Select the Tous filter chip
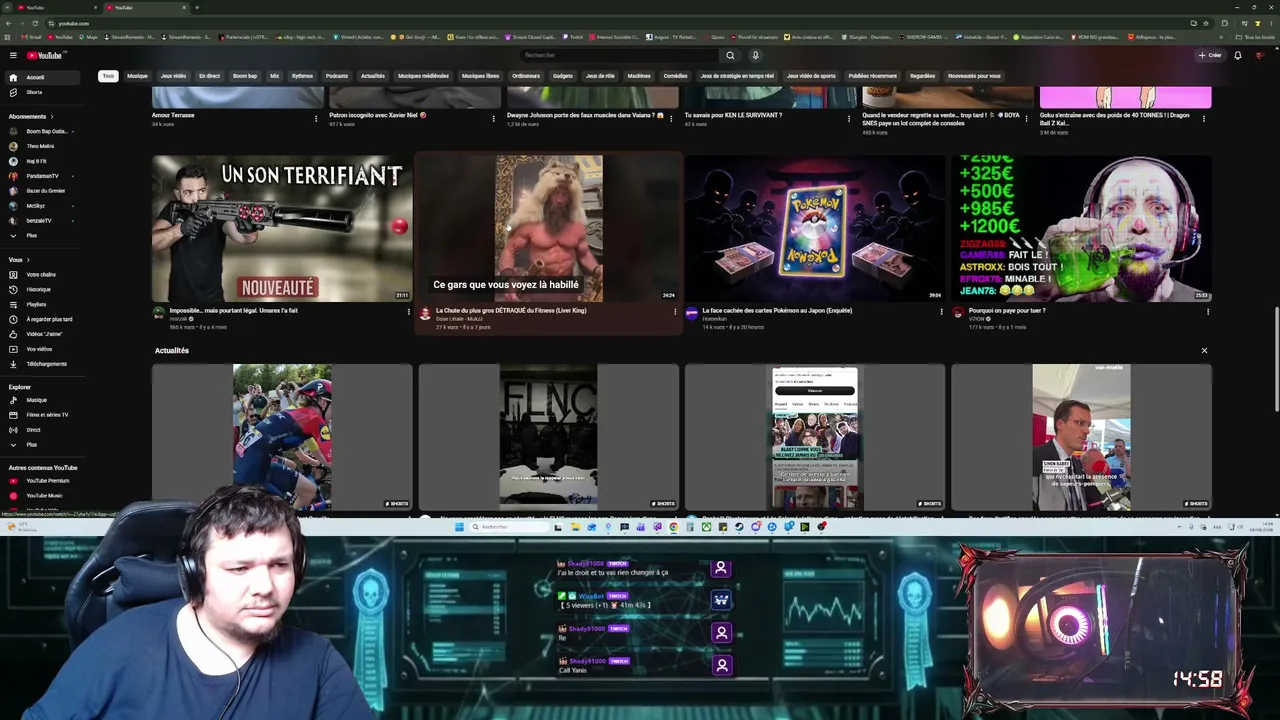 coord(108,76)
